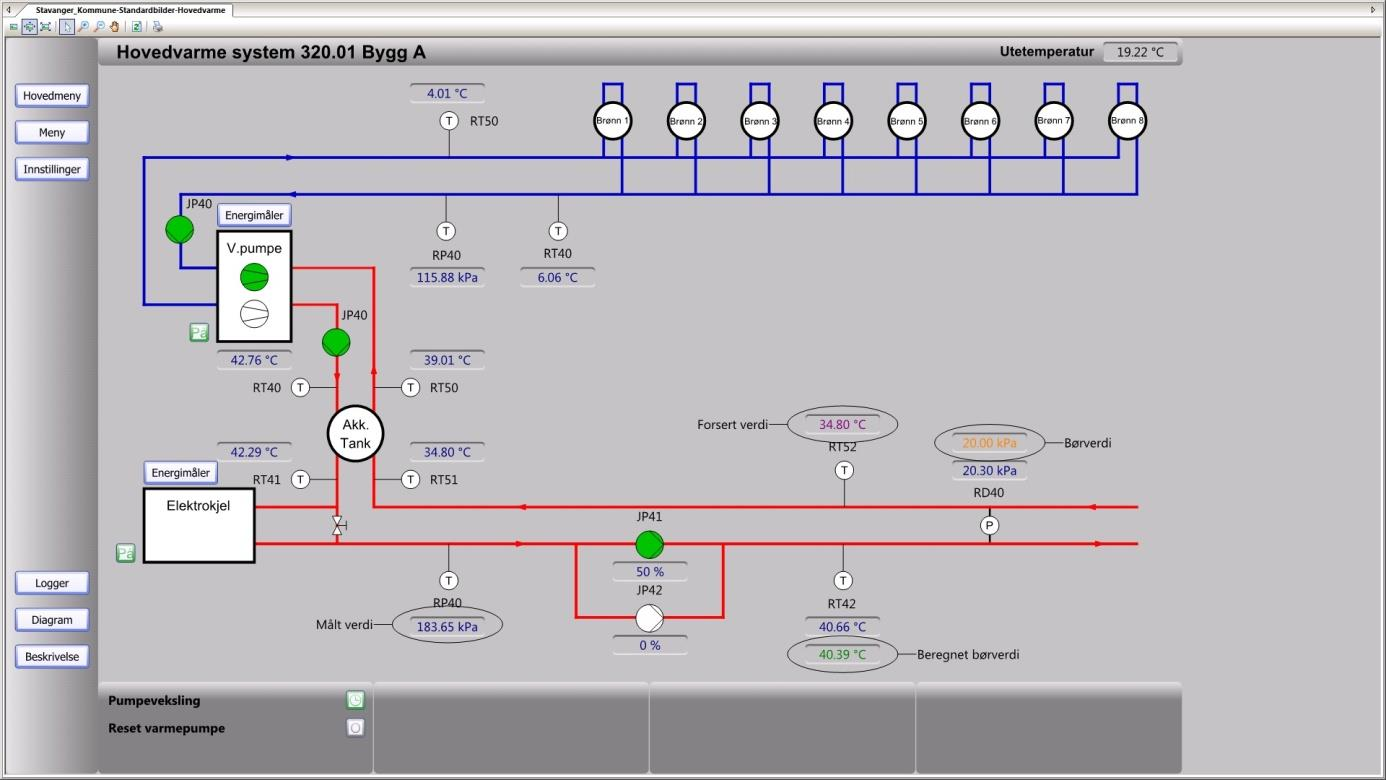Open Beskrivelse
1386x780 pixels.
click(x=52, y=657)
